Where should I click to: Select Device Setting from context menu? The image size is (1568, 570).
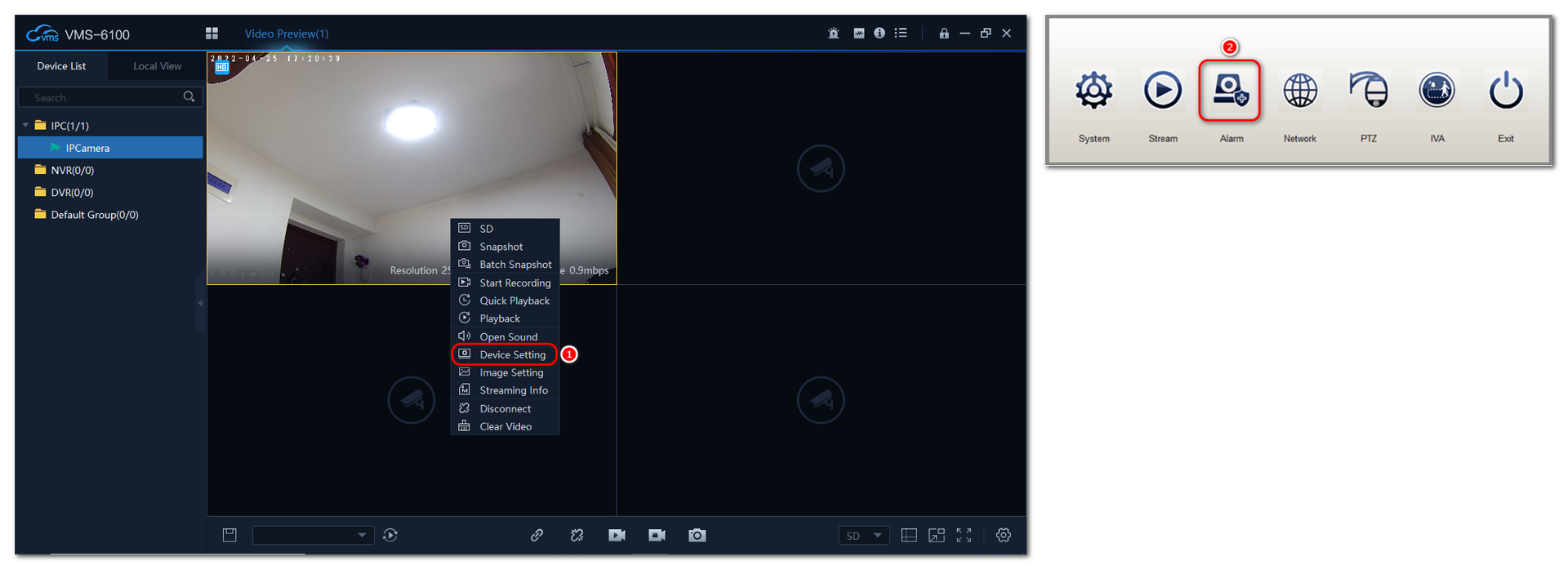coord(512,354)
